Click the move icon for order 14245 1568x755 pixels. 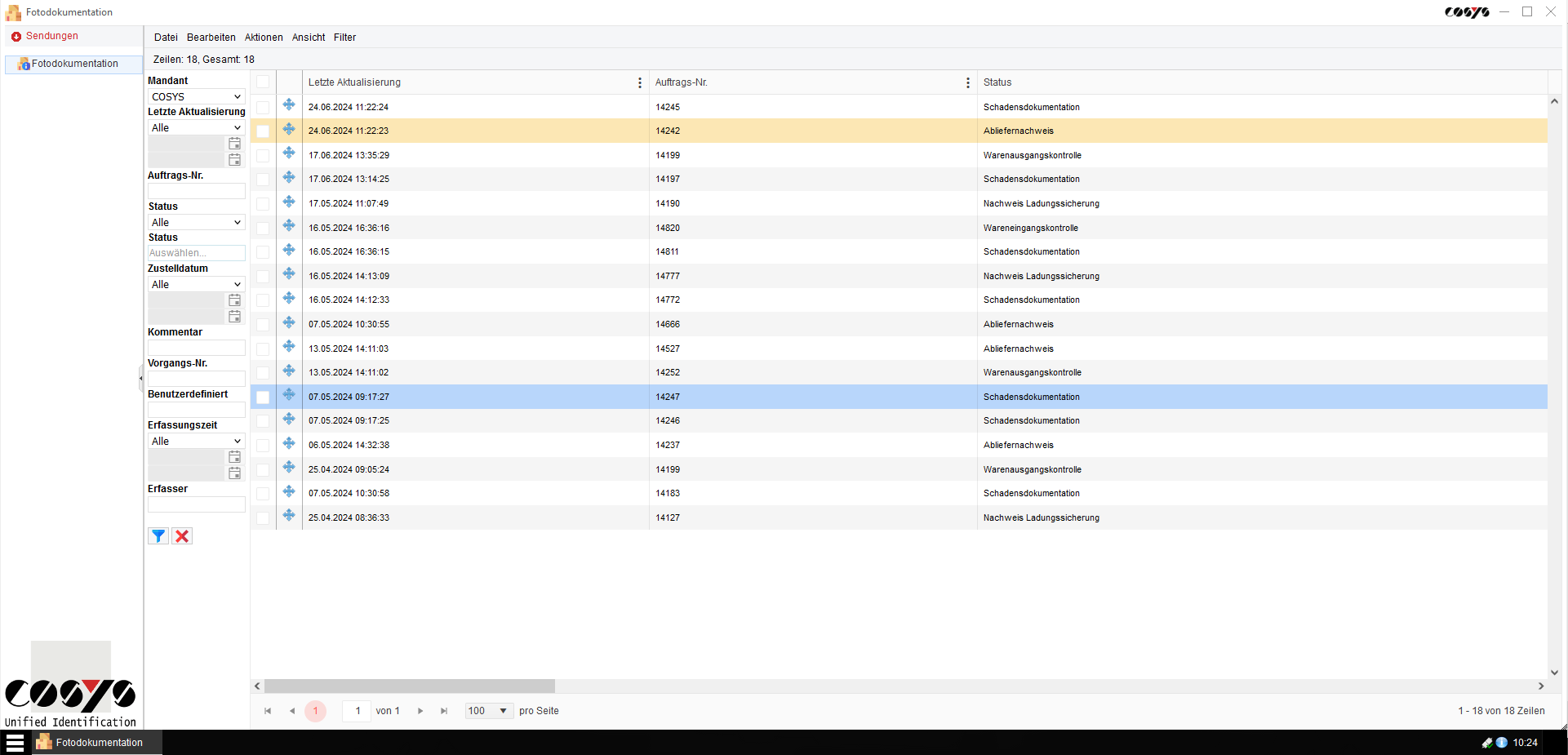289,104
